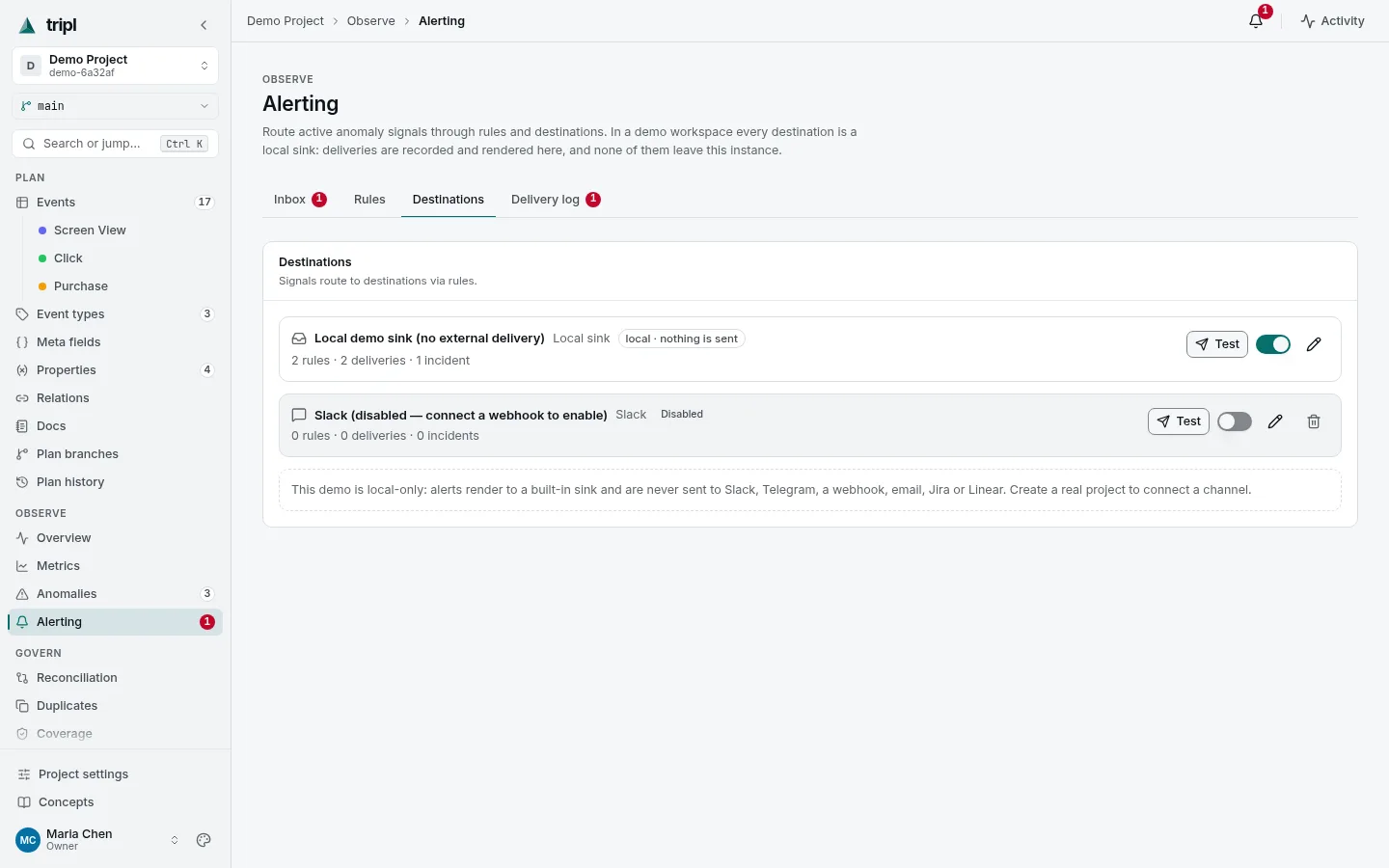Open the Demo Project switcher dropdown
This screenshot has height=868, width=1389.
pos(115,66)
